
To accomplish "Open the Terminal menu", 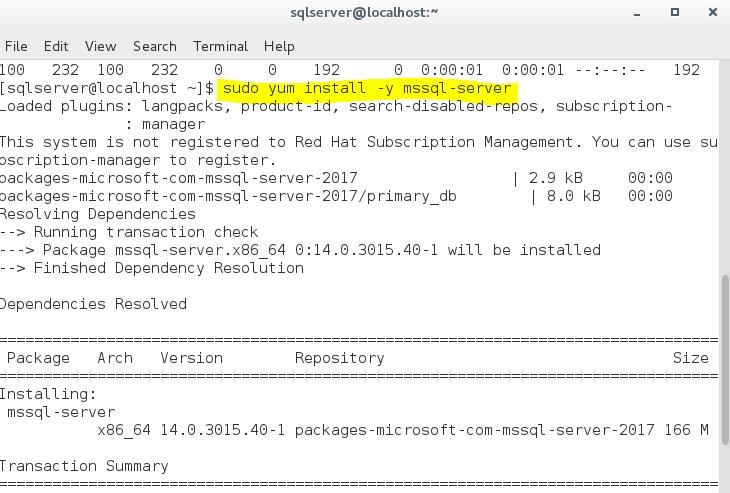I will (220, 46).
